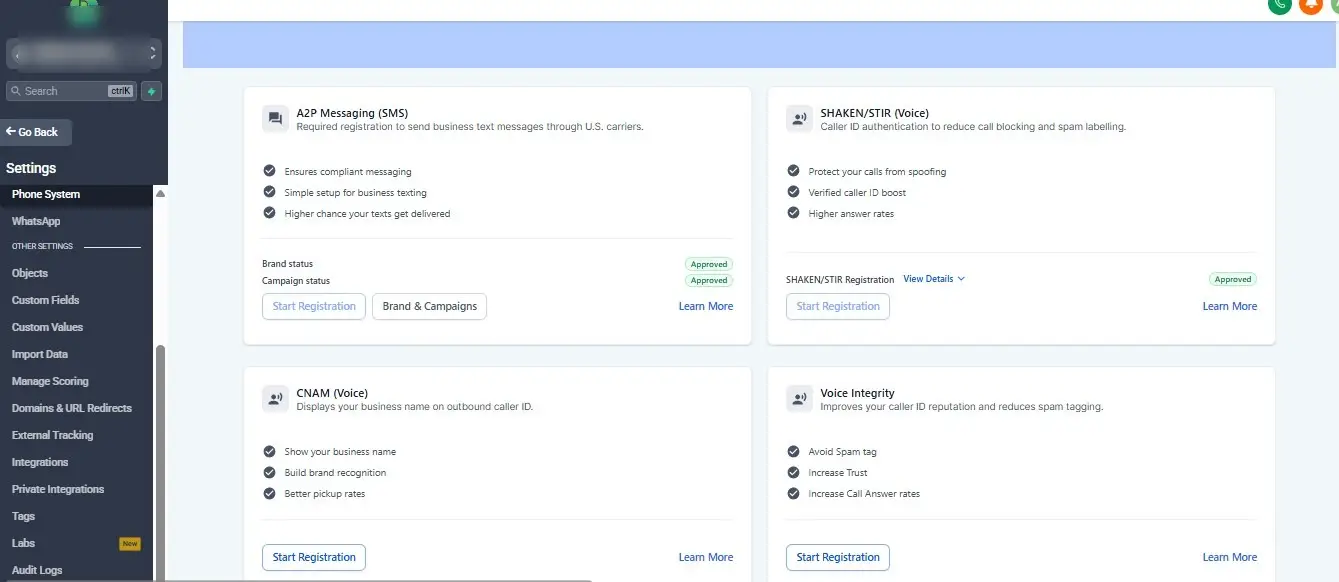Viewport: 1339px width, 582px height.
Task: Click the Voice Integrity card icon
Action: pyautogui.click(x=799, y=399)
